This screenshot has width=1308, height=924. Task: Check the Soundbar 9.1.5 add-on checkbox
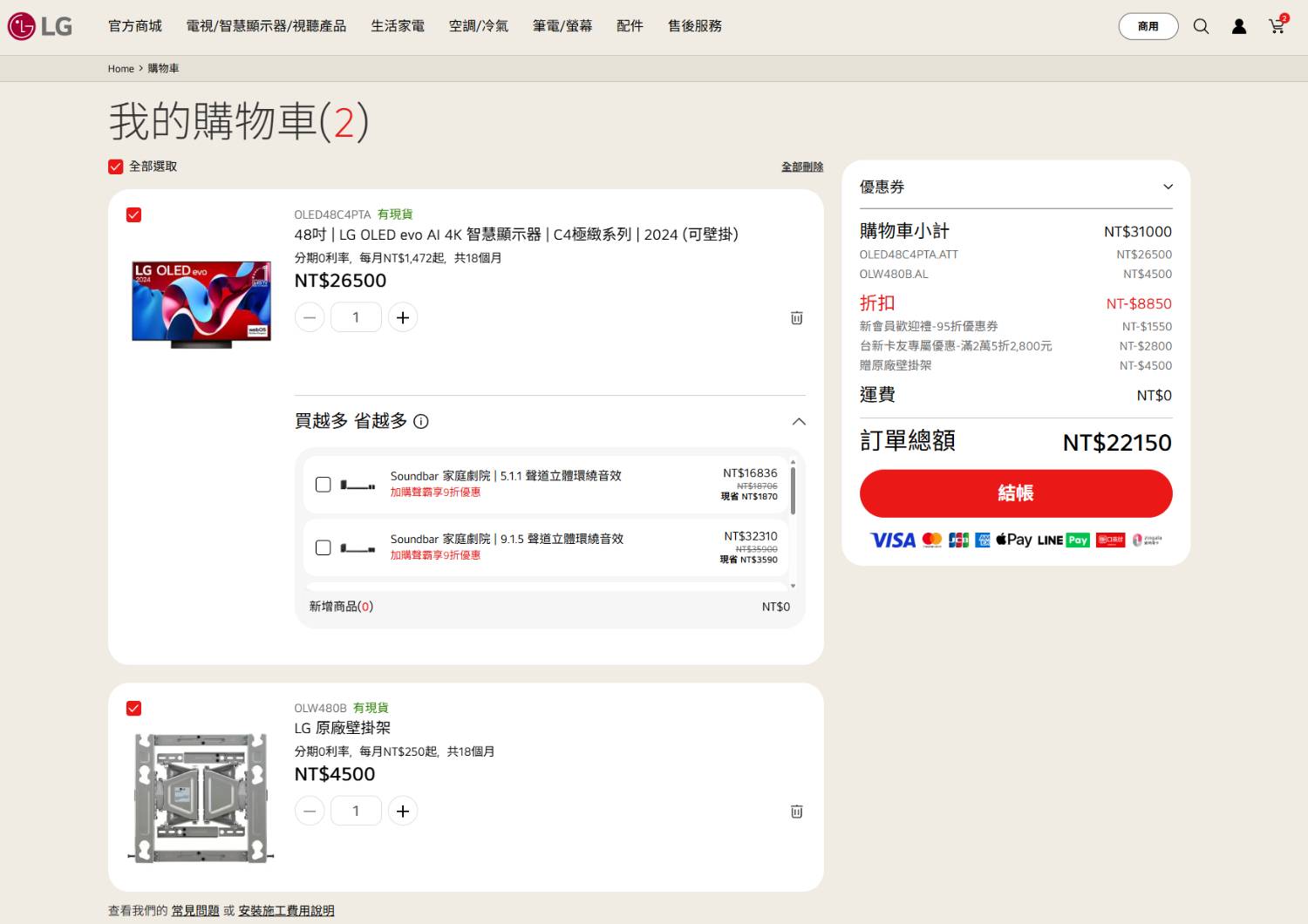(x=323, y=547)
